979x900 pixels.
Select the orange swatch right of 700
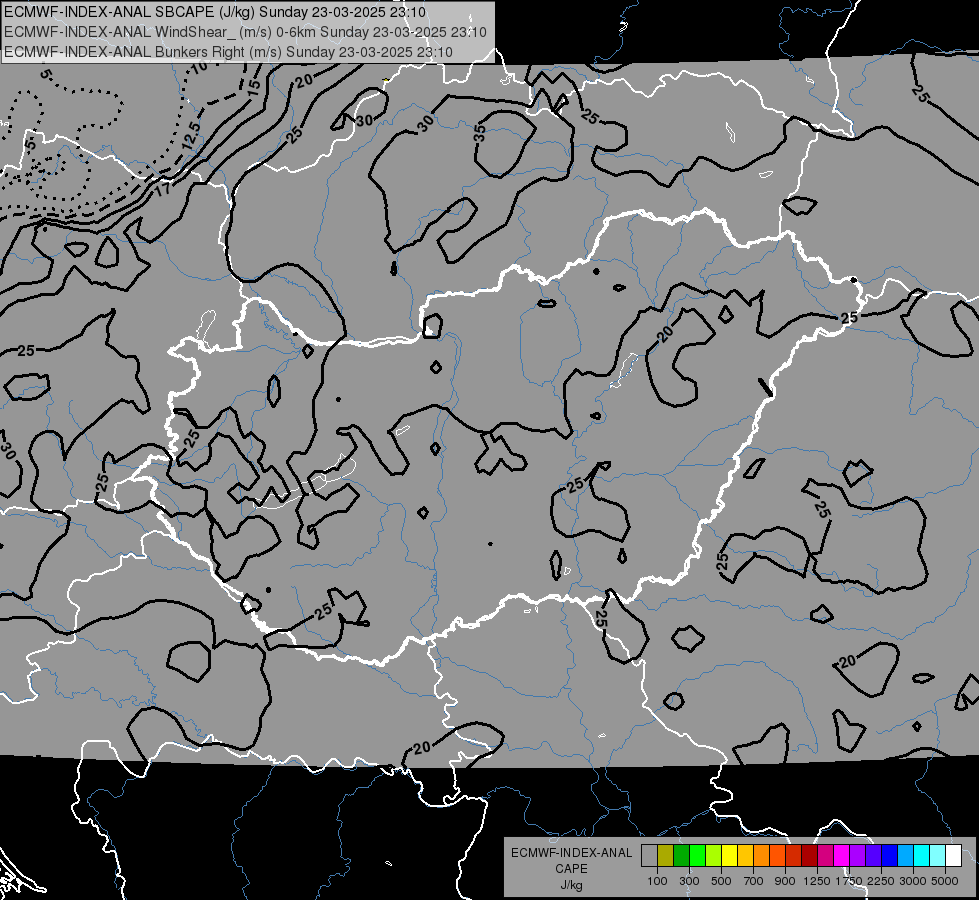pos(762,856)
